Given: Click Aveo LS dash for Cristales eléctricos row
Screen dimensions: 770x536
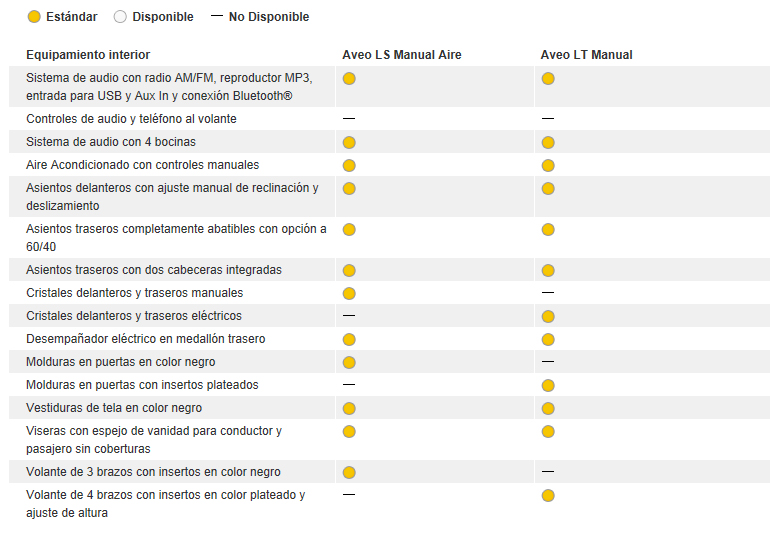Looking at the screenshot, I should pyautogui.click(x=349, y=316).
